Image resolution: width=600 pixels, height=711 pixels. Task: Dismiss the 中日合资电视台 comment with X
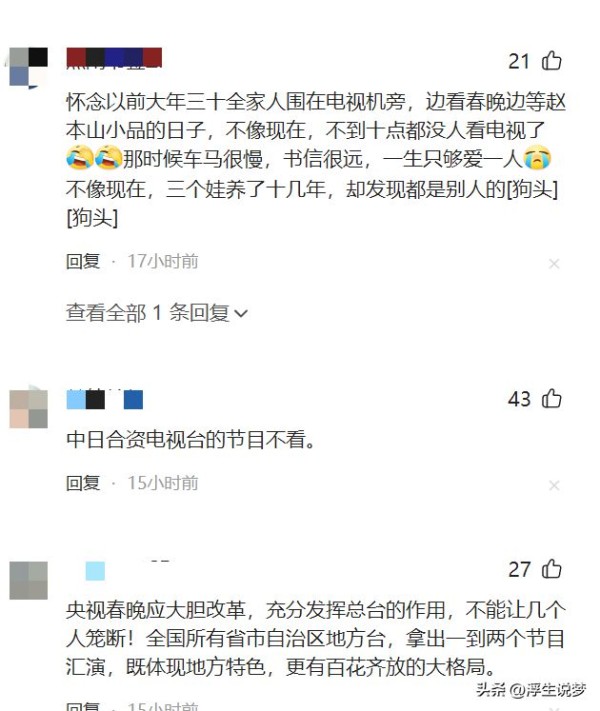[554, 486]
